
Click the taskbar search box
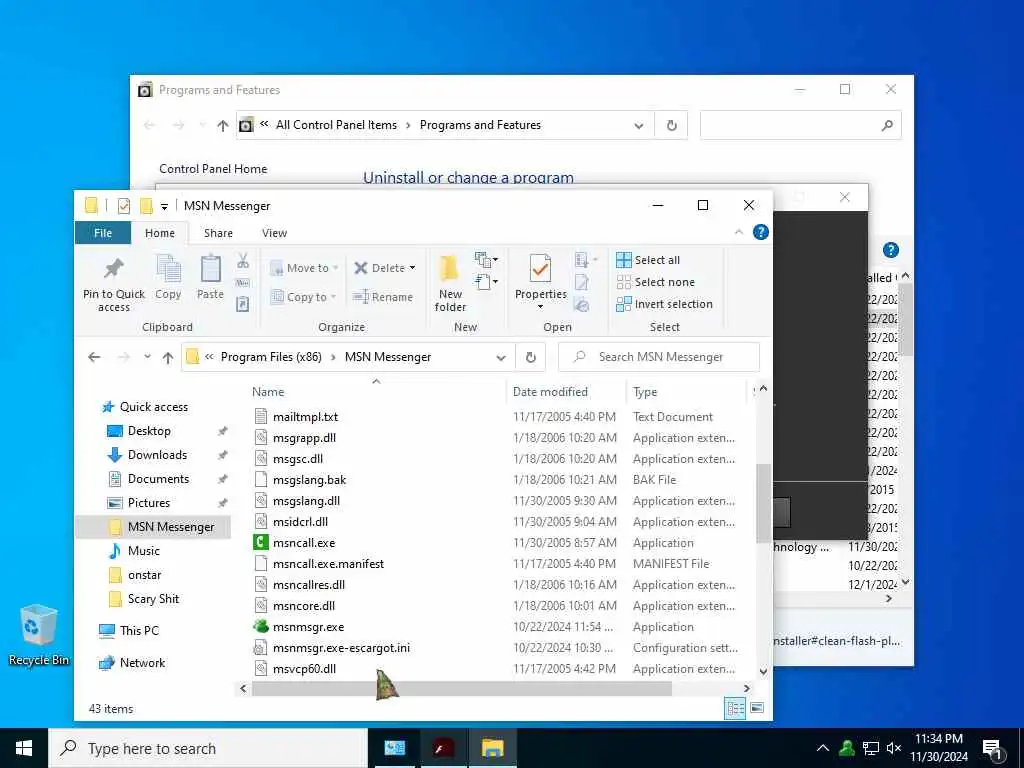(x=208, y=748)
